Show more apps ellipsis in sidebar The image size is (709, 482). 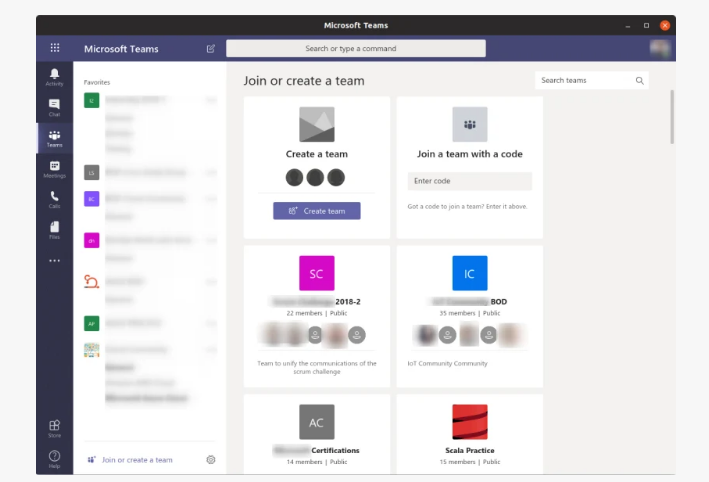(55, 260)
